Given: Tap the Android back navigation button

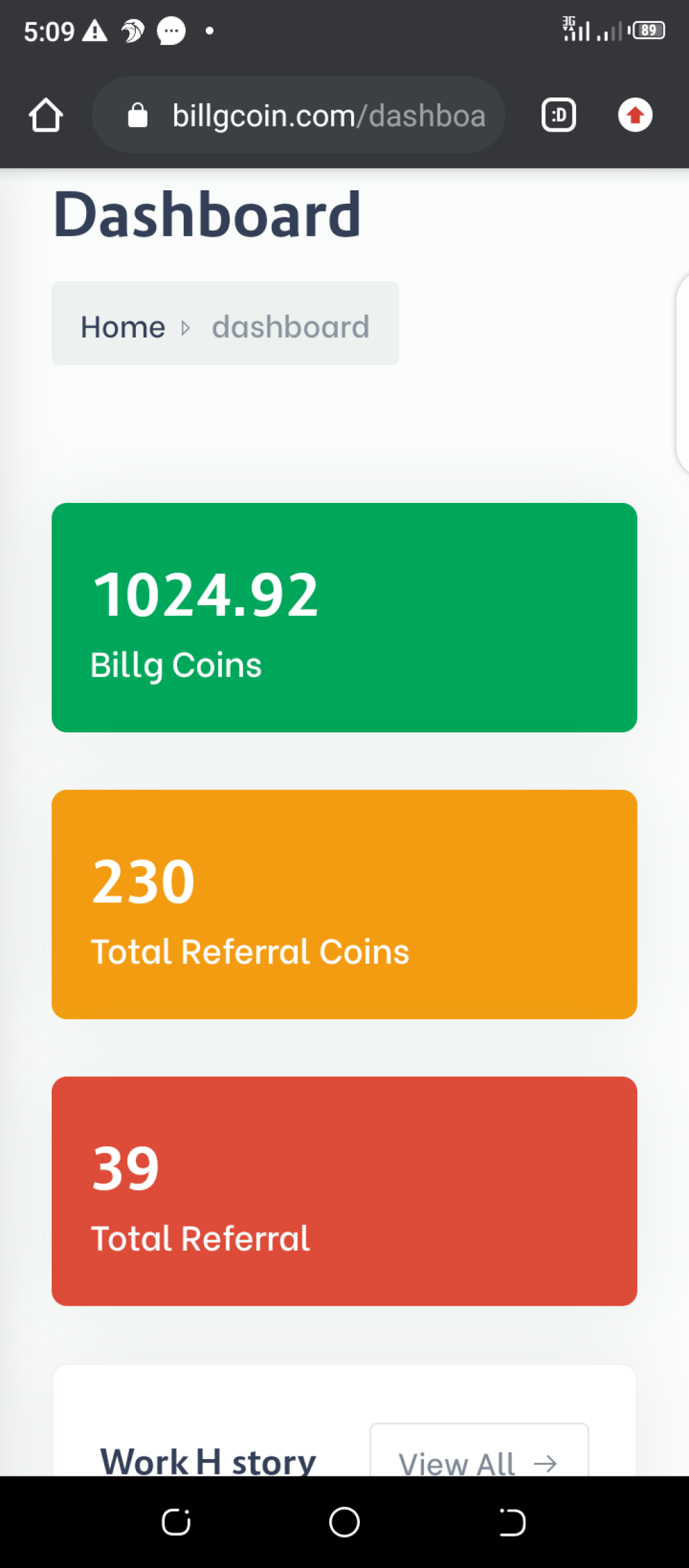Looking at the screenshot, I should coord(512,1522).
